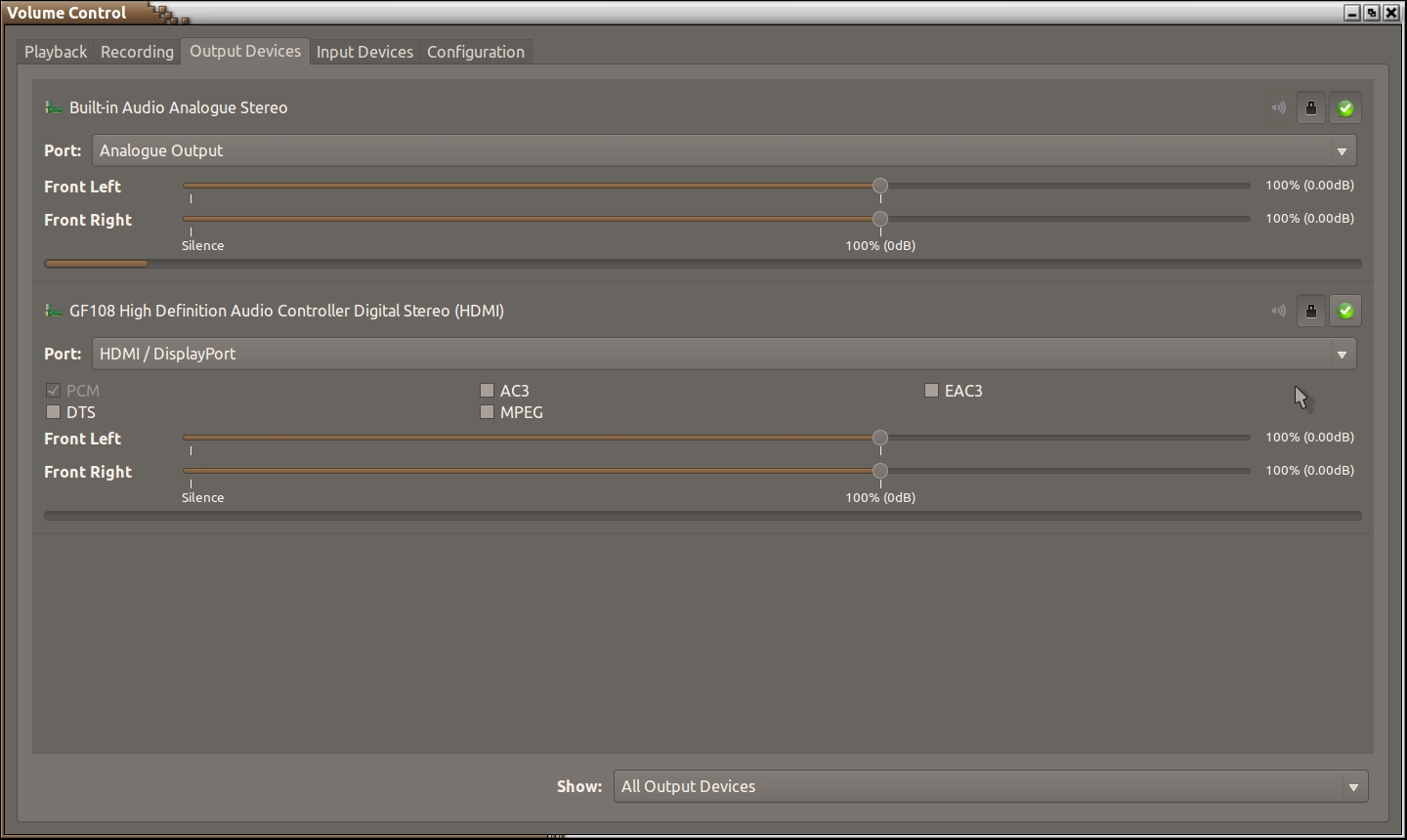Open the HDMI / DisplayPort port dropdown
The width and height of the screenshot is (1407, 840).
(723, 354)
